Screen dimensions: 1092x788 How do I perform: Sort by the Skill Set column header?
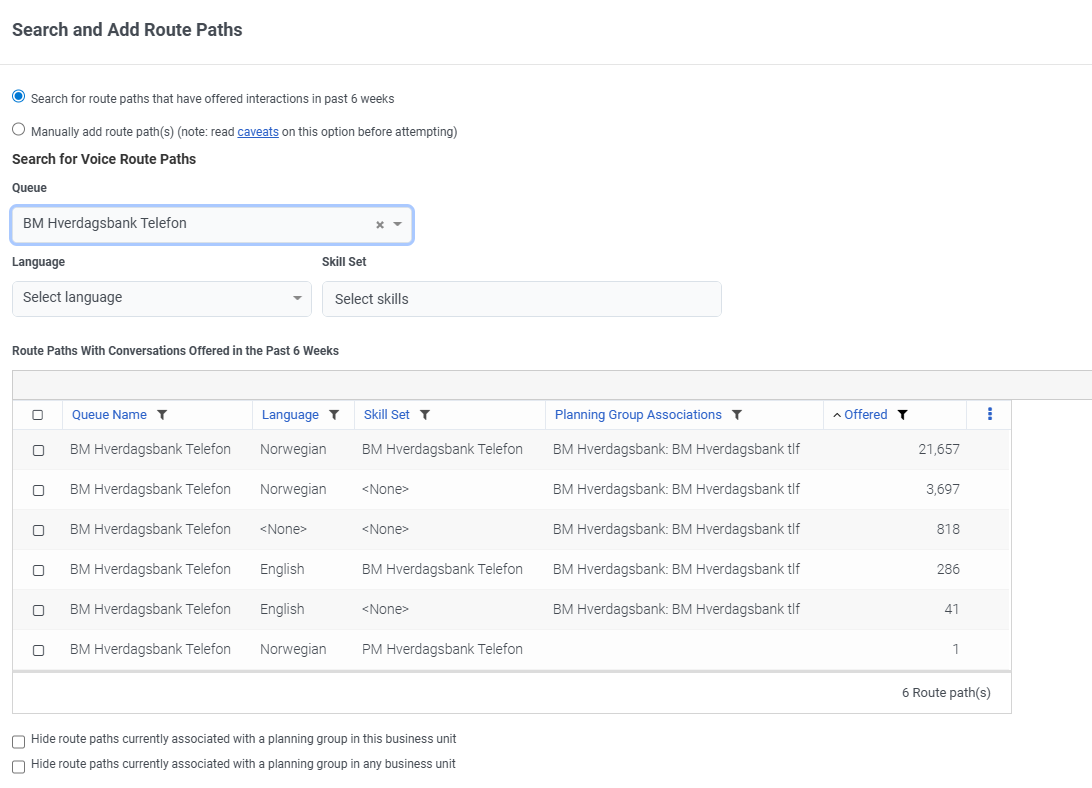pos(386,415)
